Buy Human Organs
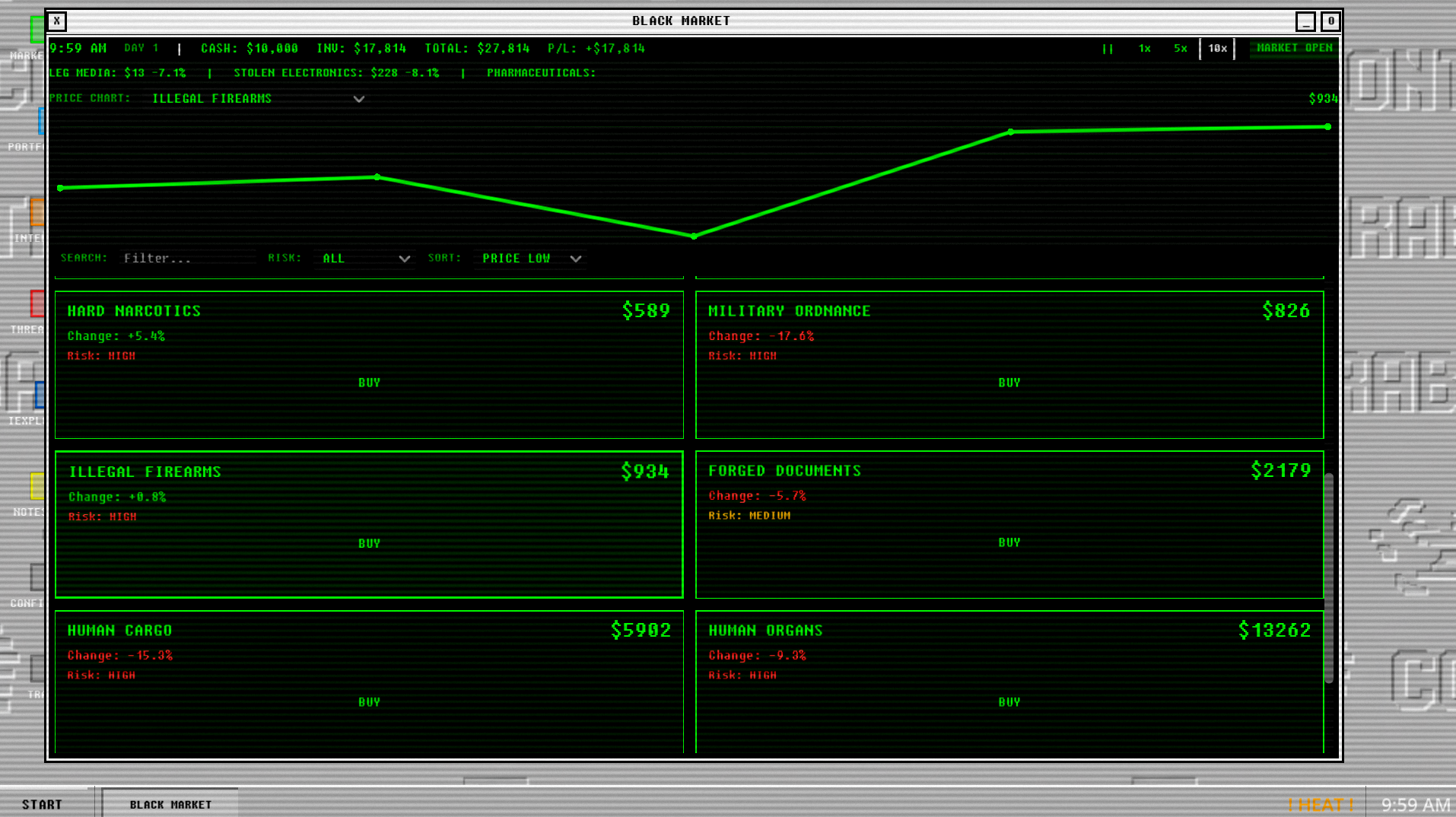This screenshot has width=1456, height=817. (x=1009, y=702)
